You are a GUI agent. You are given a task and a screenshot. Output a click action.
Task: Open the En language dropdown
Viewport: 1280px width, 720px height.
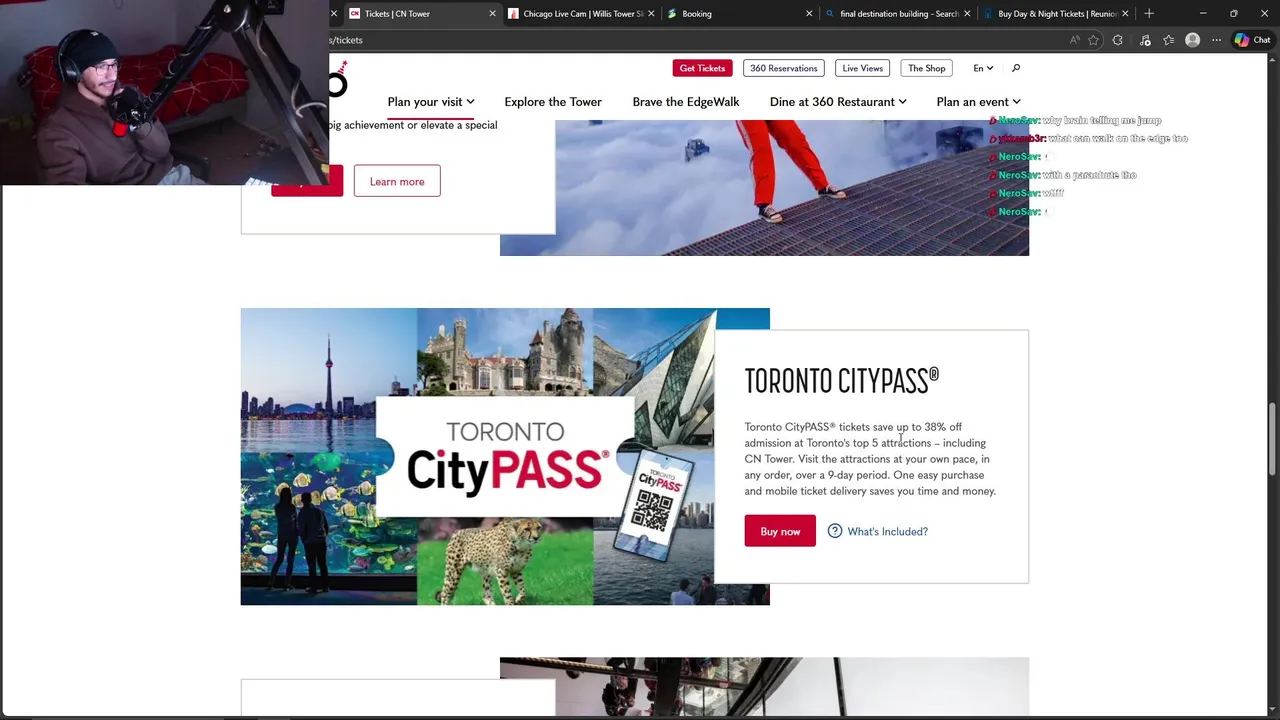click(983, 68)
